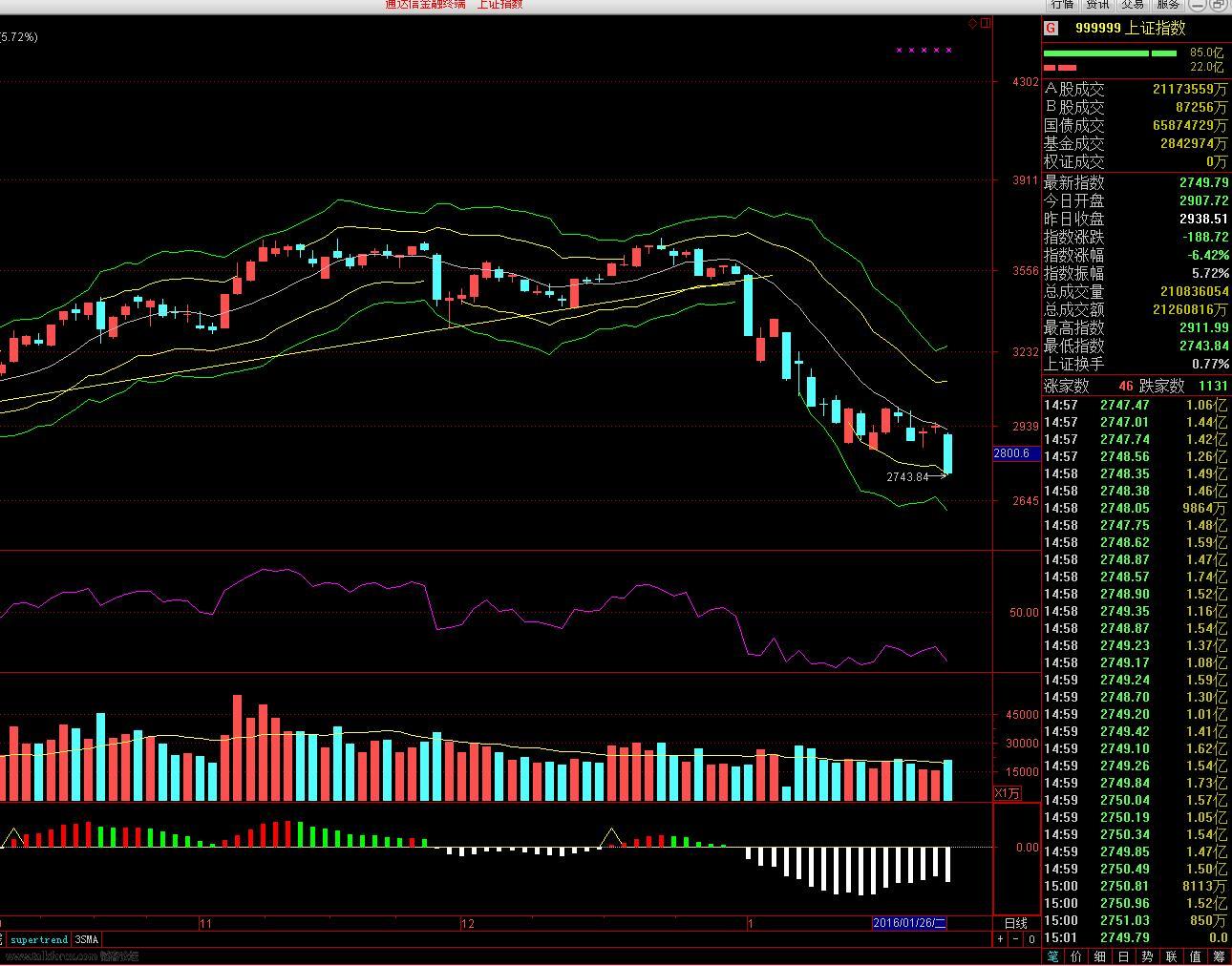This screenshot has height=966, width=1232.
Task: Click the diamond icon above the chart
Action: [973, 23]
